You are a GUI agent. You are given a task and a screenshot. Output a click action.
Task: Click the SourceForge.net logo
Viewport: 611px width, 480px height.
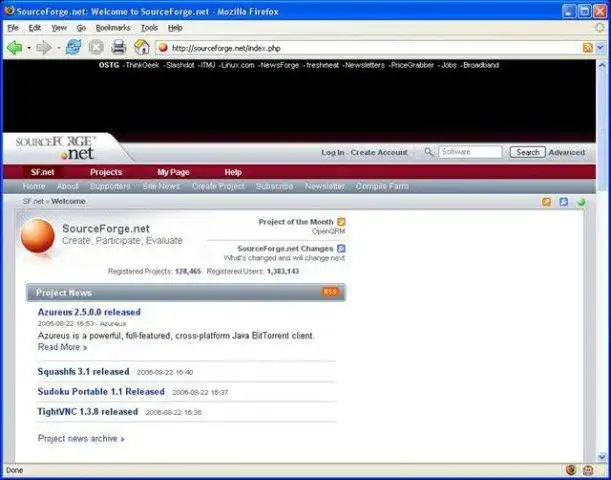[x=55, y=148]
